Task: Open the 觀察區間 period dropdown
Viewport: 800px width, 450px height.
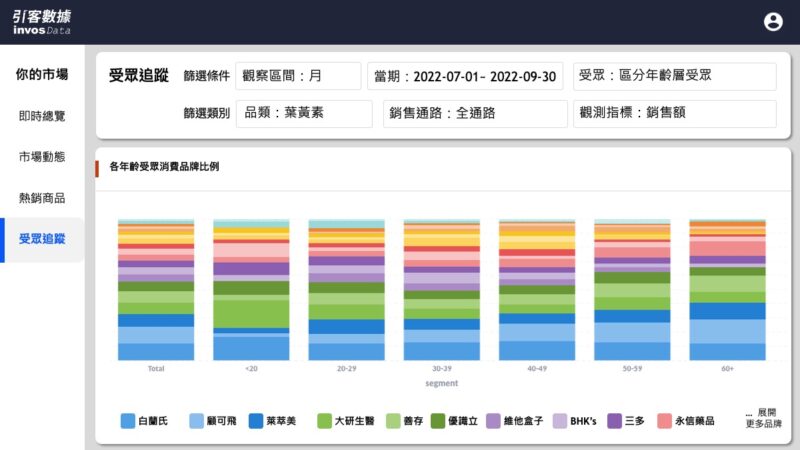Action: tap(298, 76)
